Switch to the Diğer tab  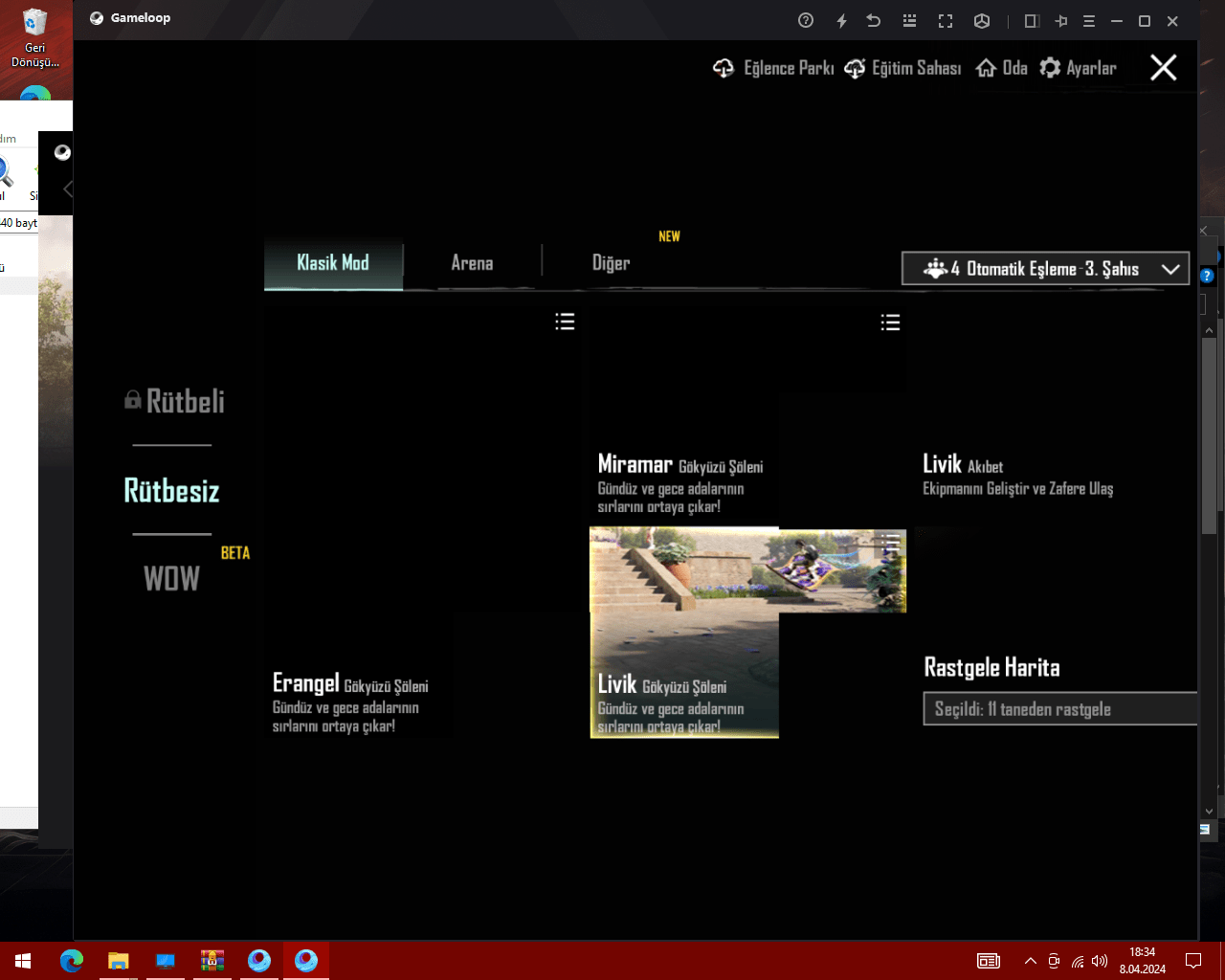coord(611,263)
